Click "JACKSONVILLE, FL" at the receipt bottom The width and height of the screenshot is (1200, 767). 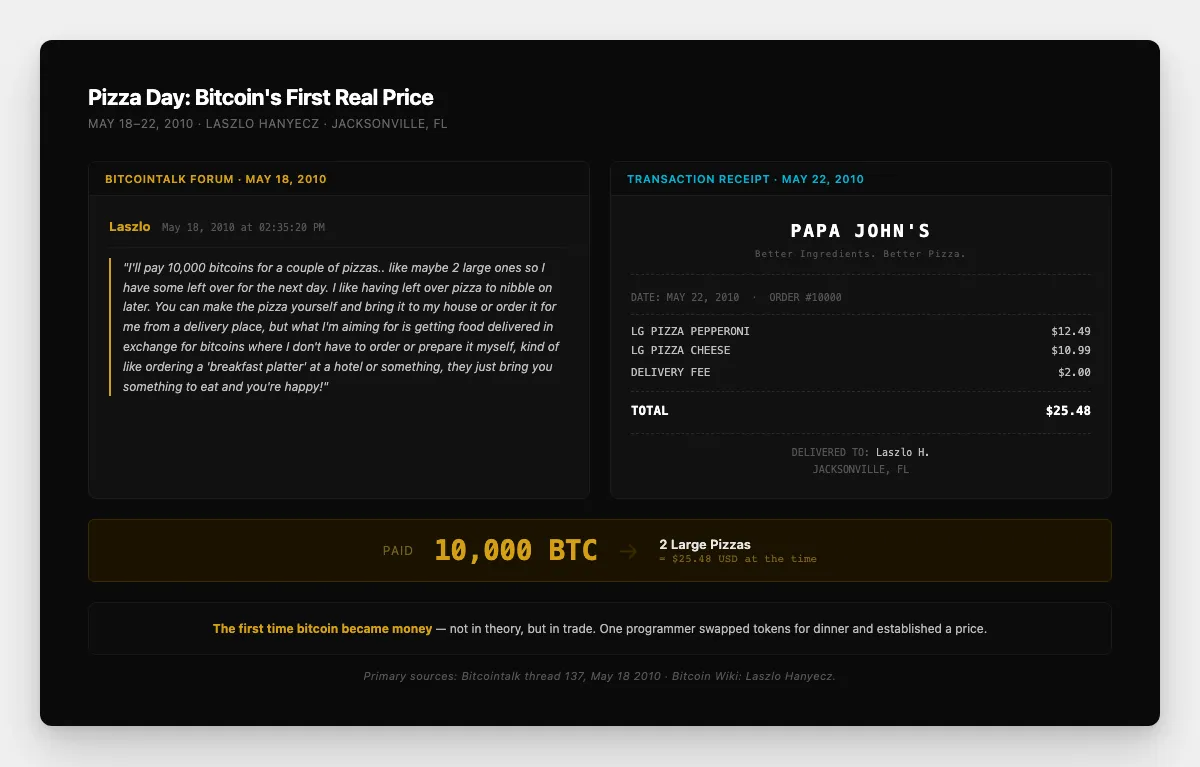coord(860,469)
